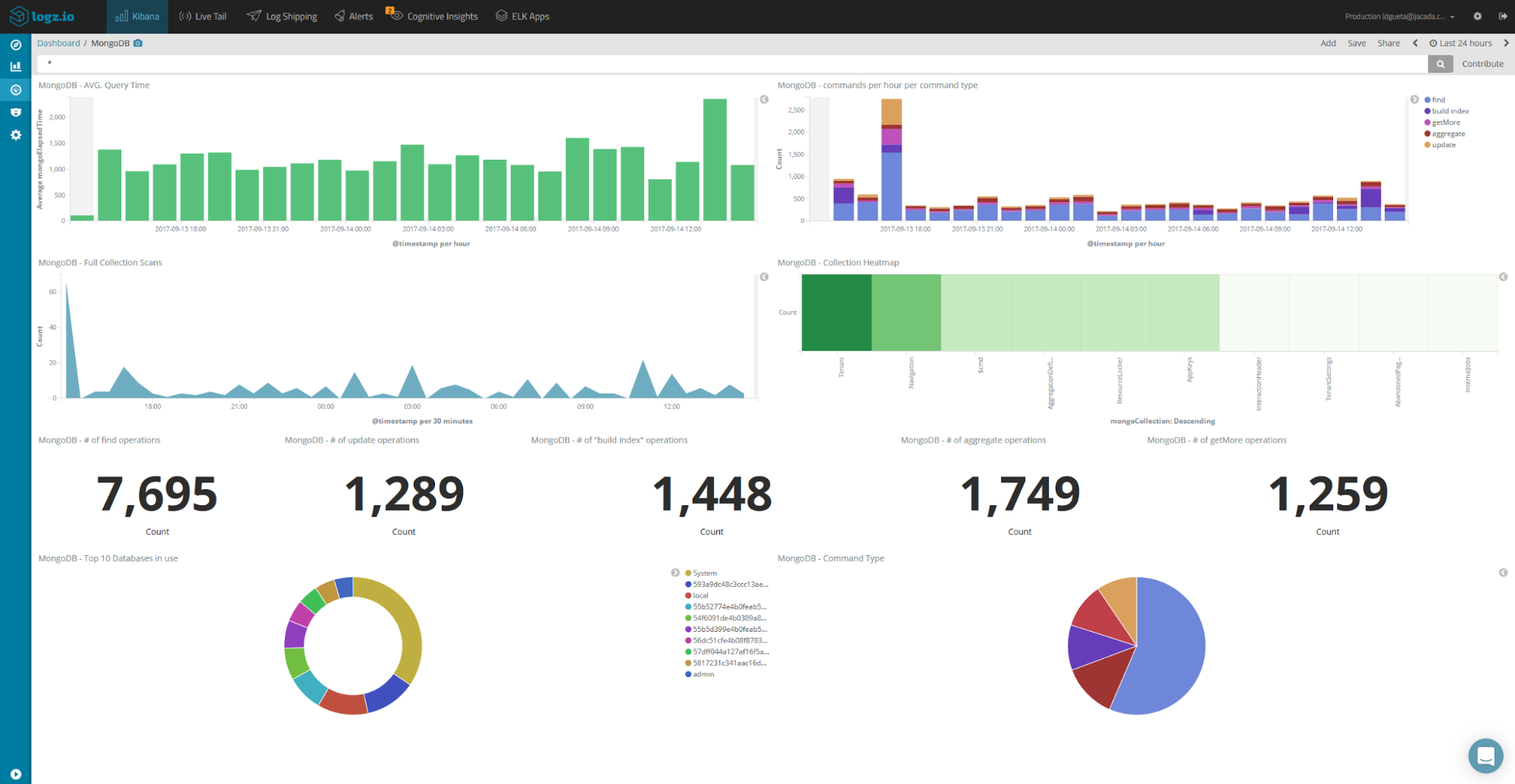
Task: Click the 55b52774e4b0feab5 legend entry
Action: [727, 607]
